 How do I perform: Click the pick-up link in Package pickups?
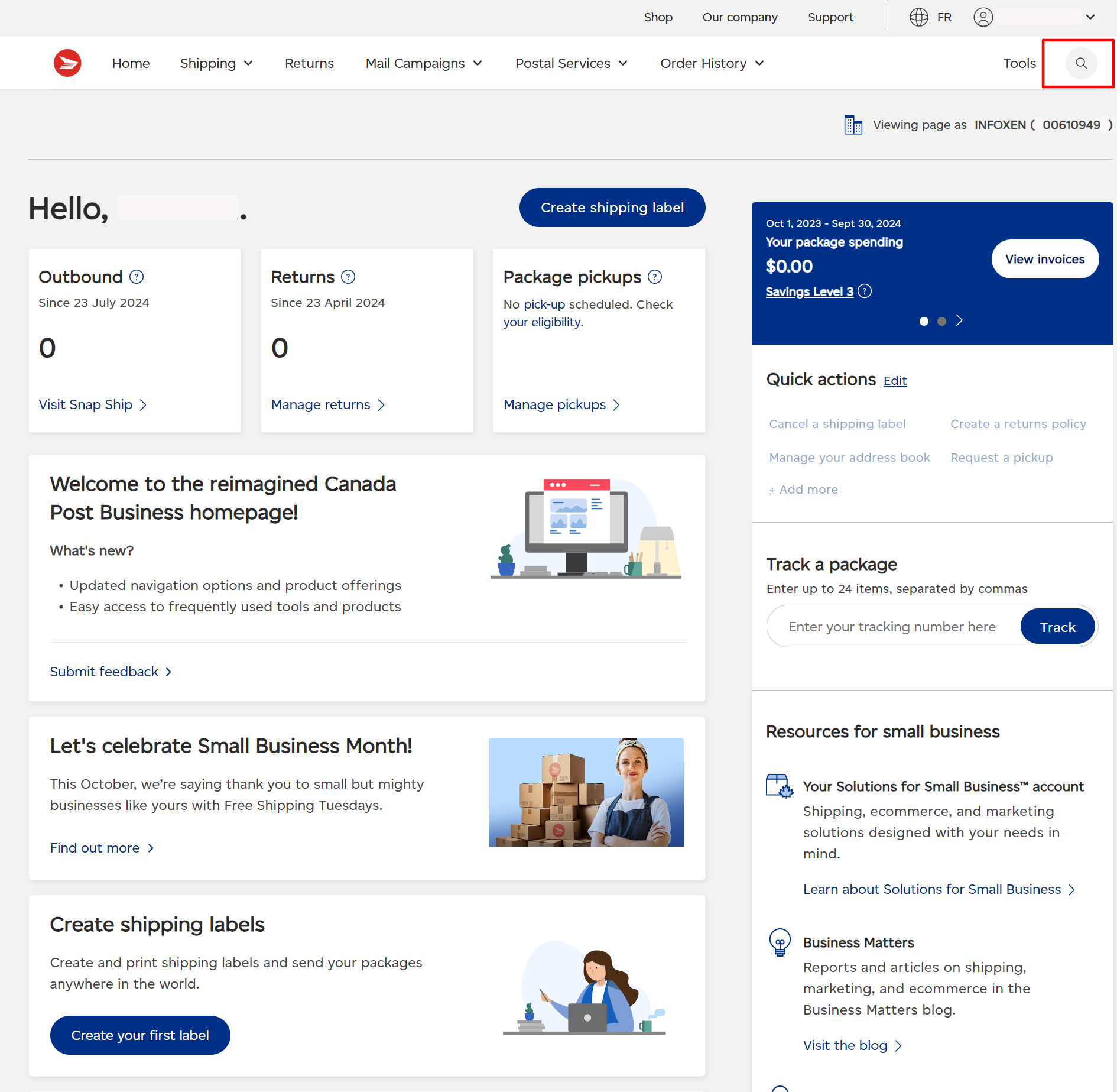click(x=544, y=304)
